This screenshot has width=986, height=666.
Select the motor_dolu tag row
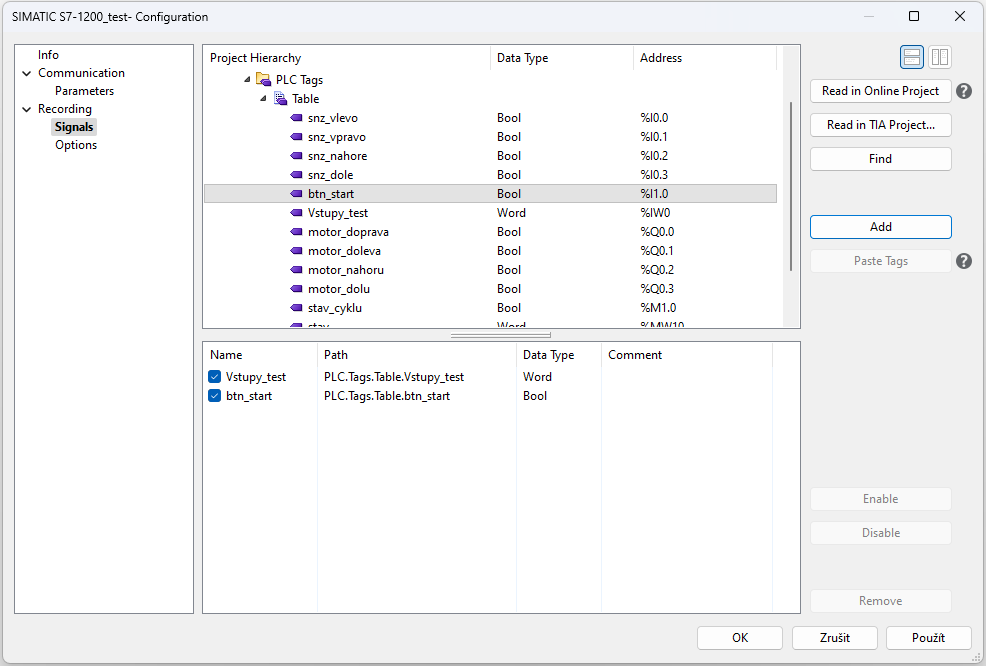click(490, 289)
